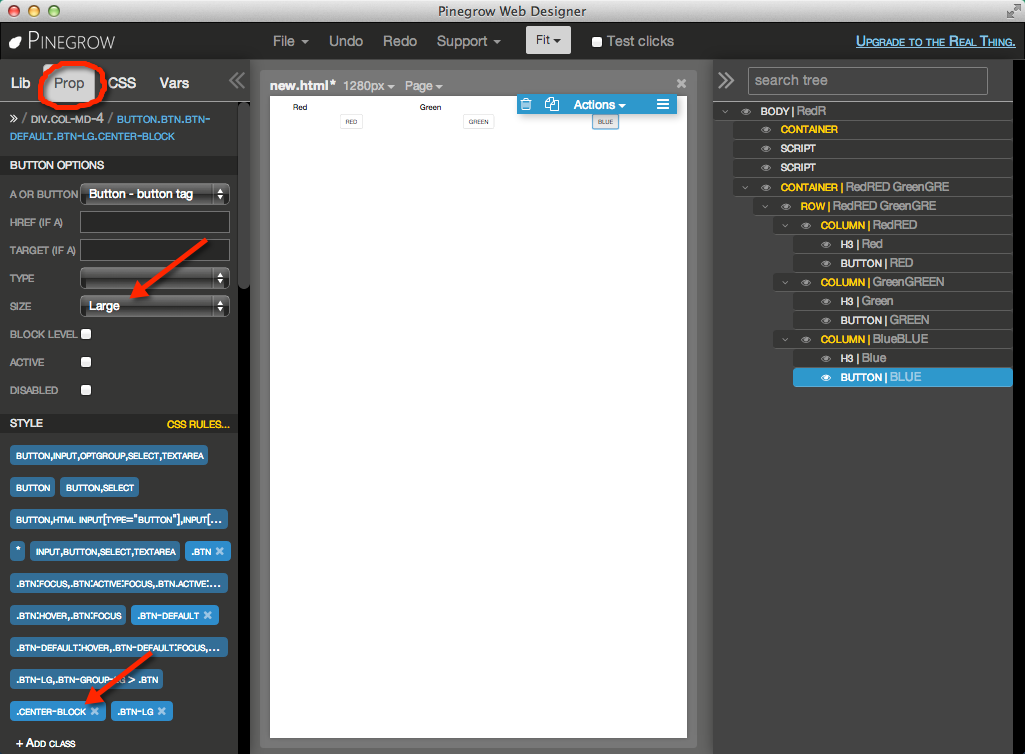Image resolution: width=1025 pixels, height=754 pixels.
Task: Collapse the COLUMN | RedRED node
Action: [785, 226]
